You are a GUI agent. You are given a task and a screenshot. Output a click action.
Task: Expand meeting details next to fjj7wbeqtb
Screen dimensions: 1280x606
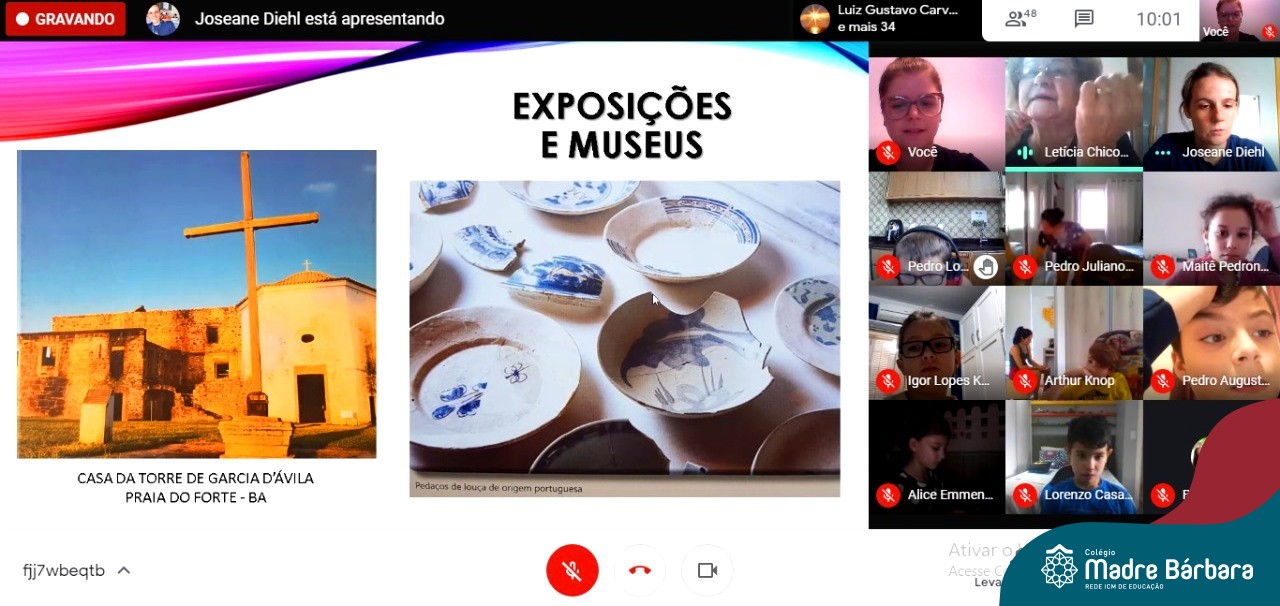(x=124, y=571)
